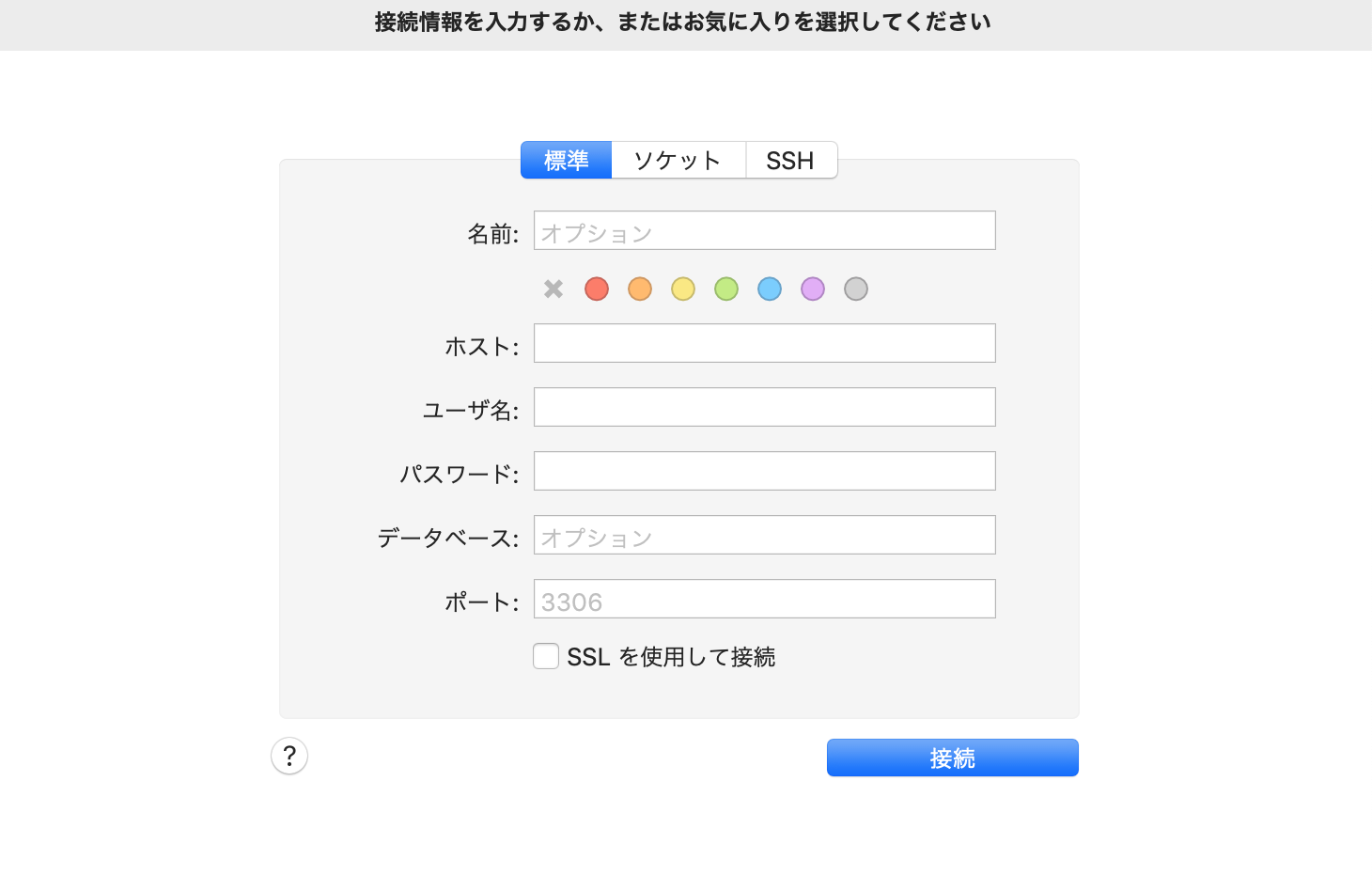This screenshot has width=1372, height=891.
Task: Click the データベース field
Action: (764, 536)
